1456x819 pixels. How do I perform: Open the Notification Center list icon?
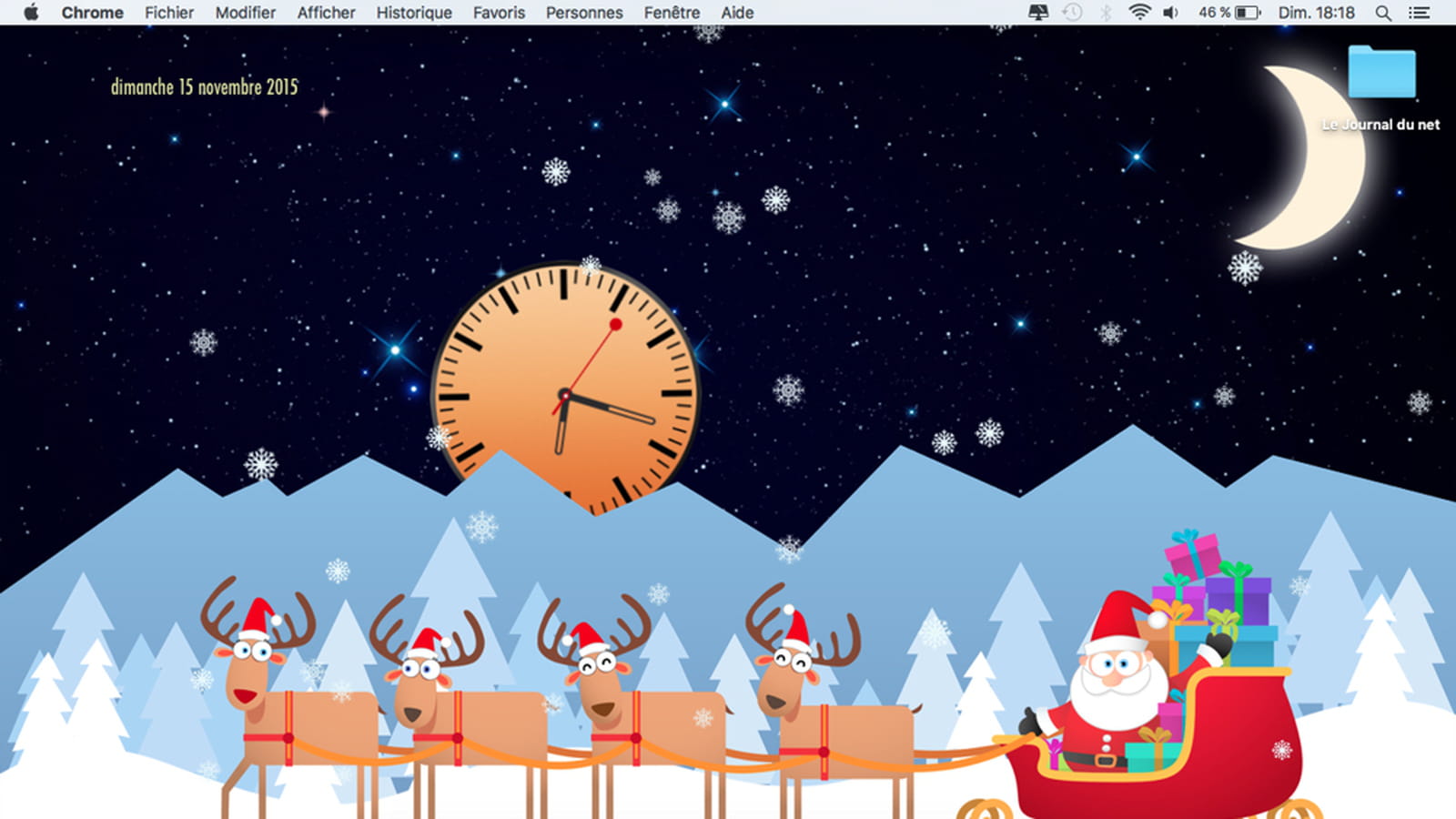[x=1419, y=13]
